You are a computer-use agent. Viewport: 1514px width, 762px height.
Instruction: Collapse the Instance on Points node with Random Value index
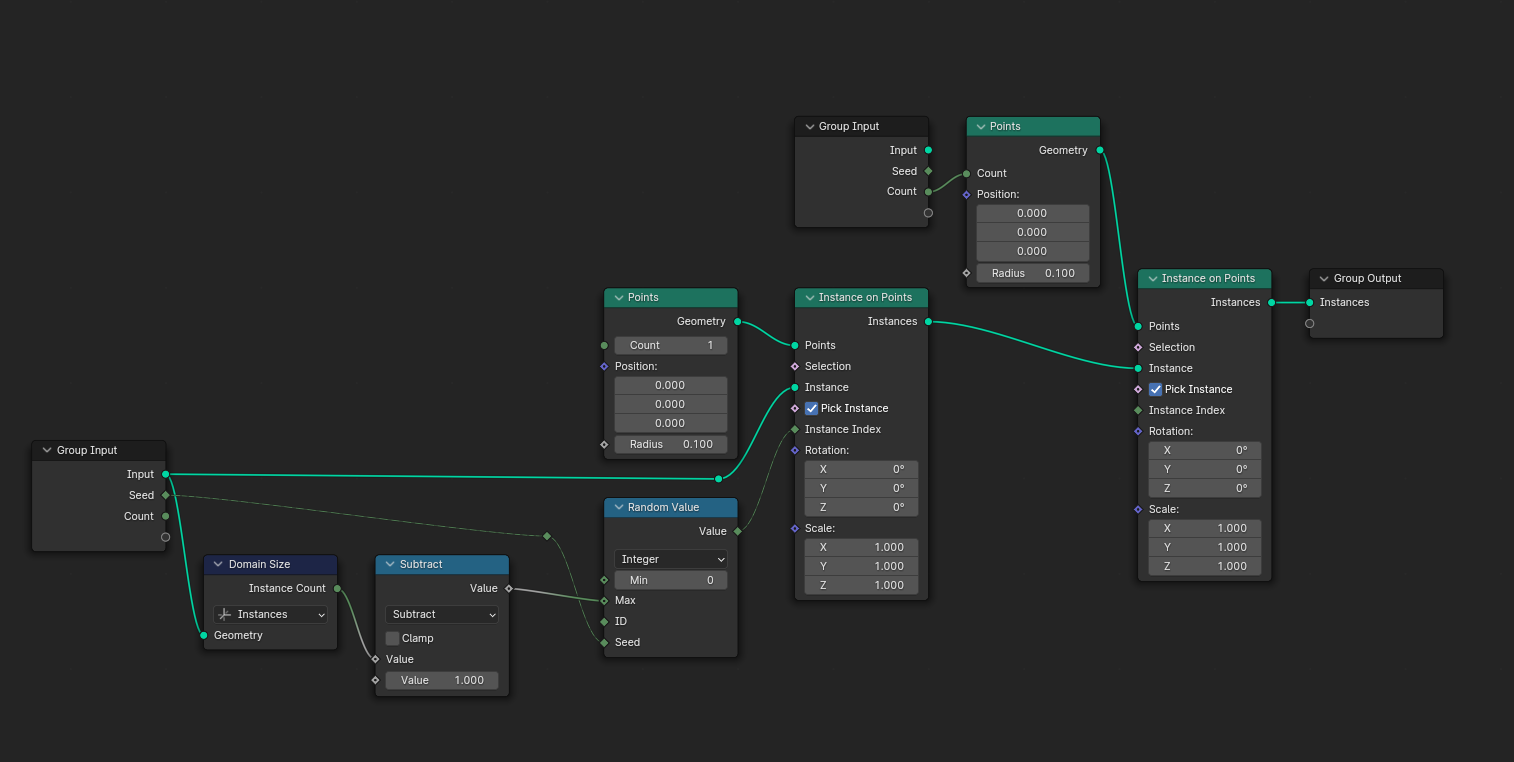point(810,297)
